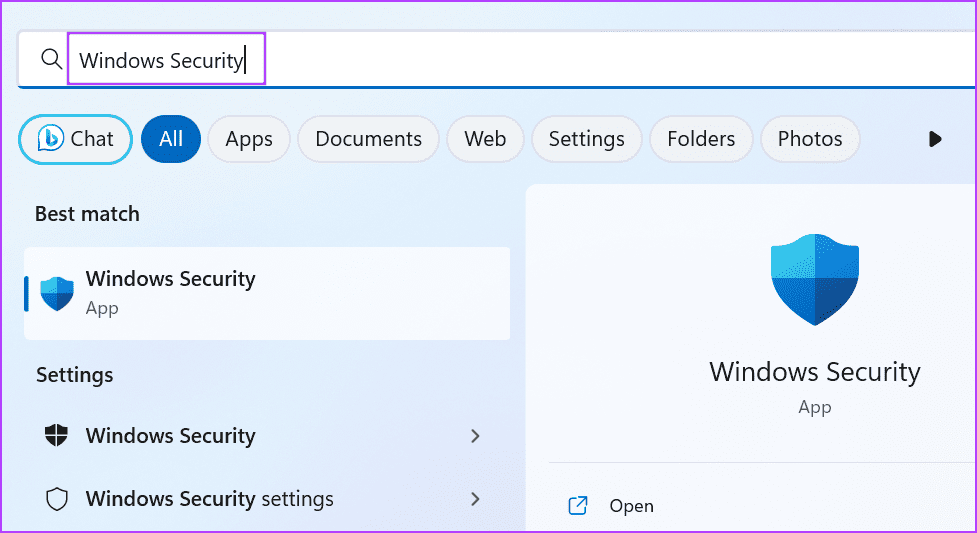Click the search magnifier icon
This screenshot has height=533, width=977.
click(51, 59)
